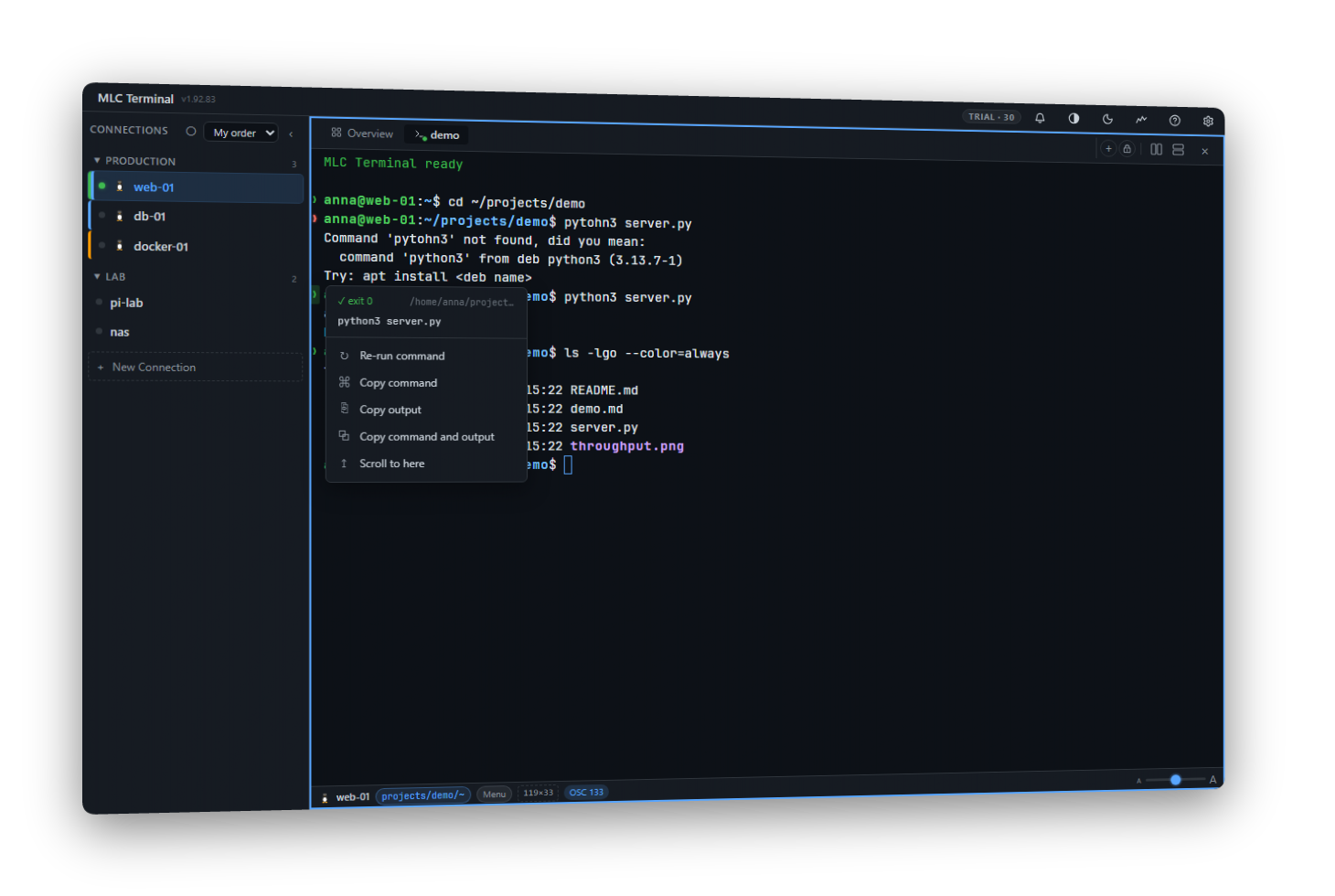This screenshot has height=896, width=1335.
Task: Open the notifications bell
Action: 1040,118
